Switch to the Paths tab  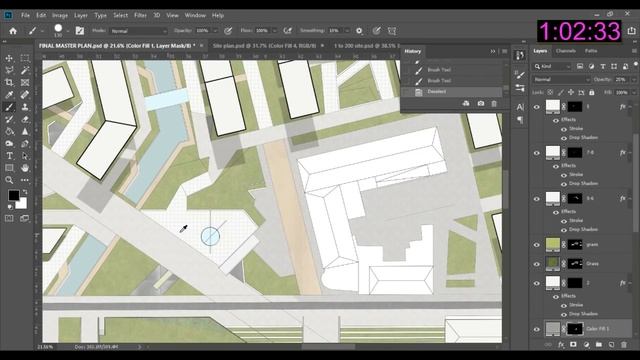click(x=591, y=51)
